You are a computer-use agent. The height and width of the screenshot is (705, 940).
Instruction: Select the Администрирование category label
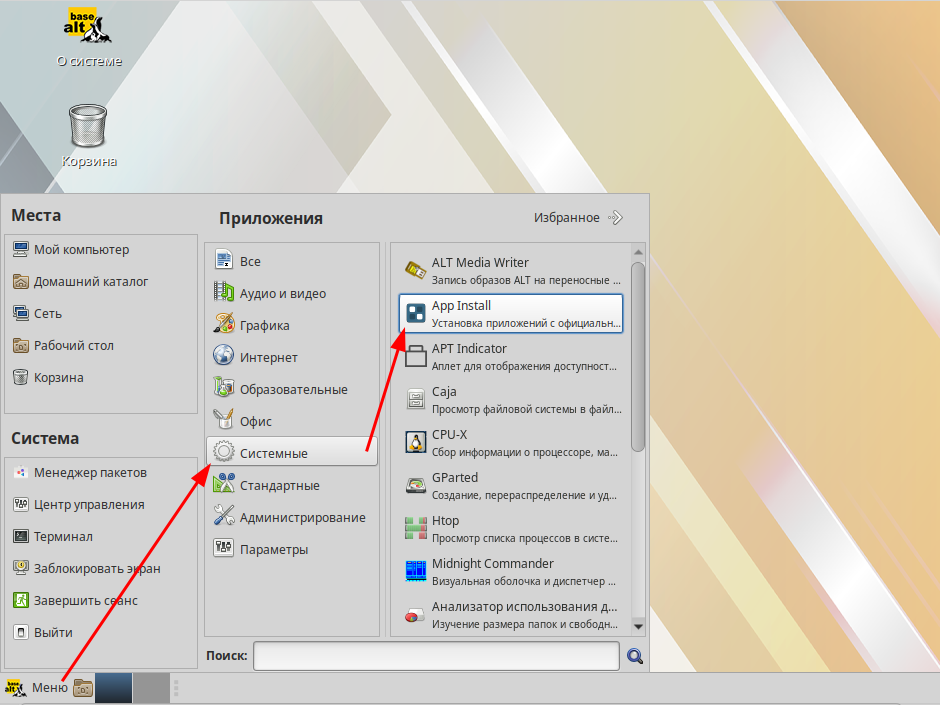click(303, 517)
